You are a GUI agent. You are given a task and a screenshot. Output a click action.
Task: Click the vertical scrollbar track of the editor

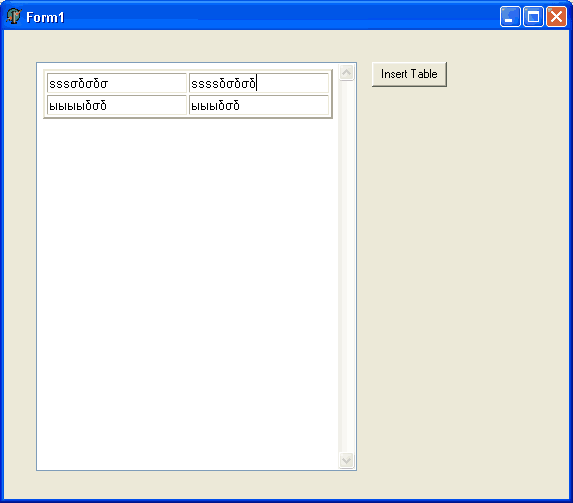[346, 266]
